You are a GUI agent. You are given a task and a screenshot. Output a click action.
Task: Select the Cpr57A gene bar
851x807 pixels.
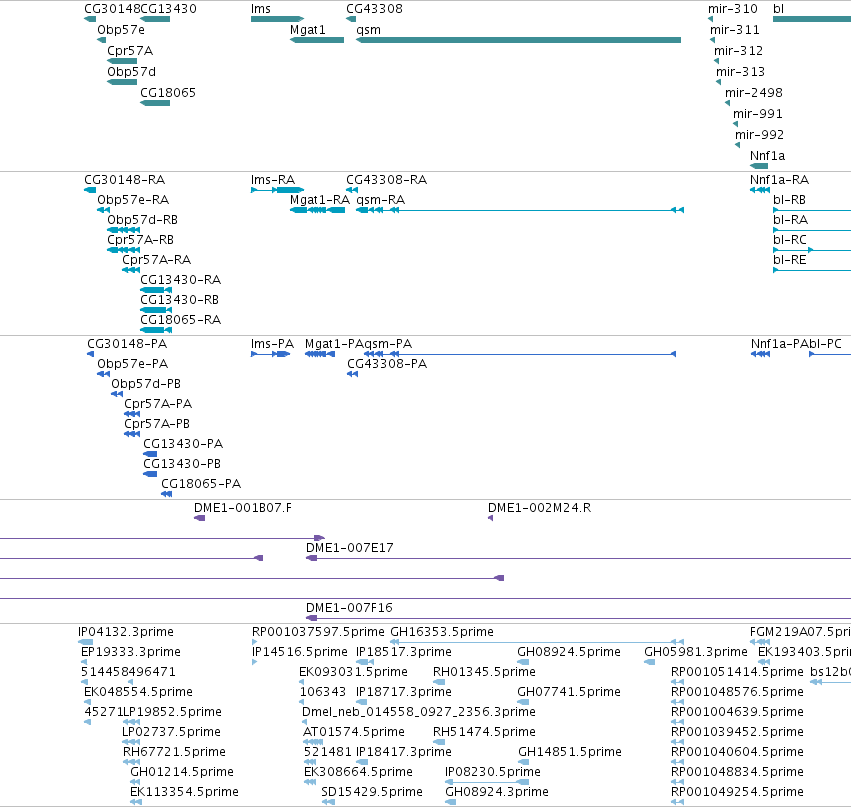pyautogui.click(x=122, y=61)
